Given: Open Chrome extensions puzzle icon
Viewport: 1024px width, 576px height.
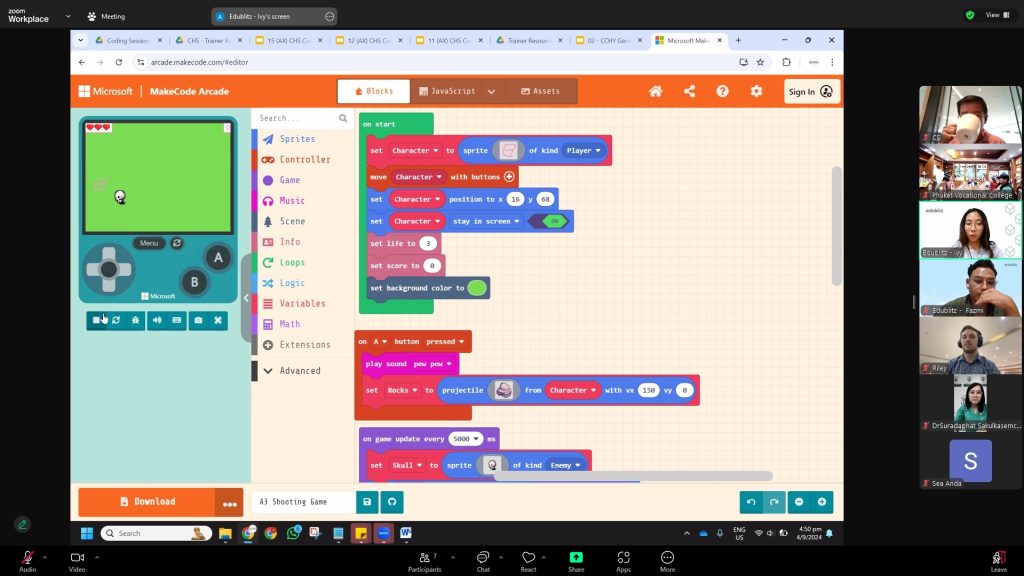Looking at the screenshot, I should coord(786,62).
